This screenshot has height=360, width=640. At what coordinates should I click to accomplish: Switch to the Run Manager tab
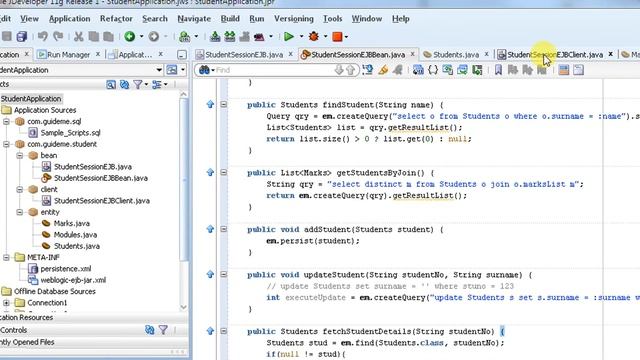tap(68, 54)
